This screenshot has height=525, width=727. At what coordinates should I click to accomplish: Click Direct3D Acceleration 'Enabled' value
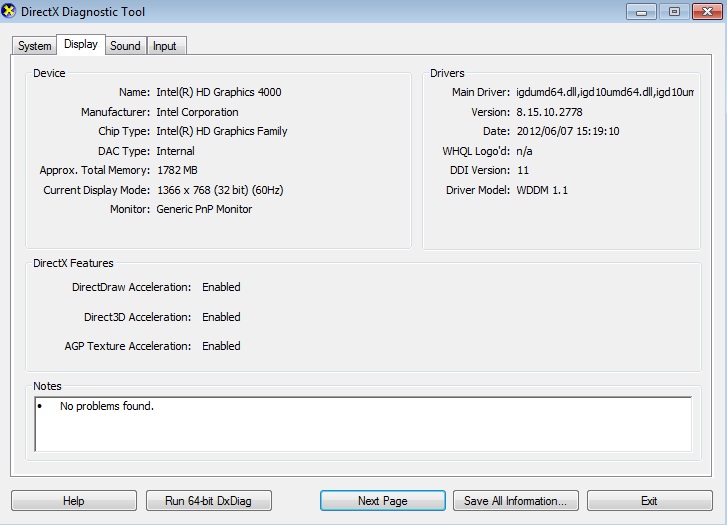coord(221,317)
